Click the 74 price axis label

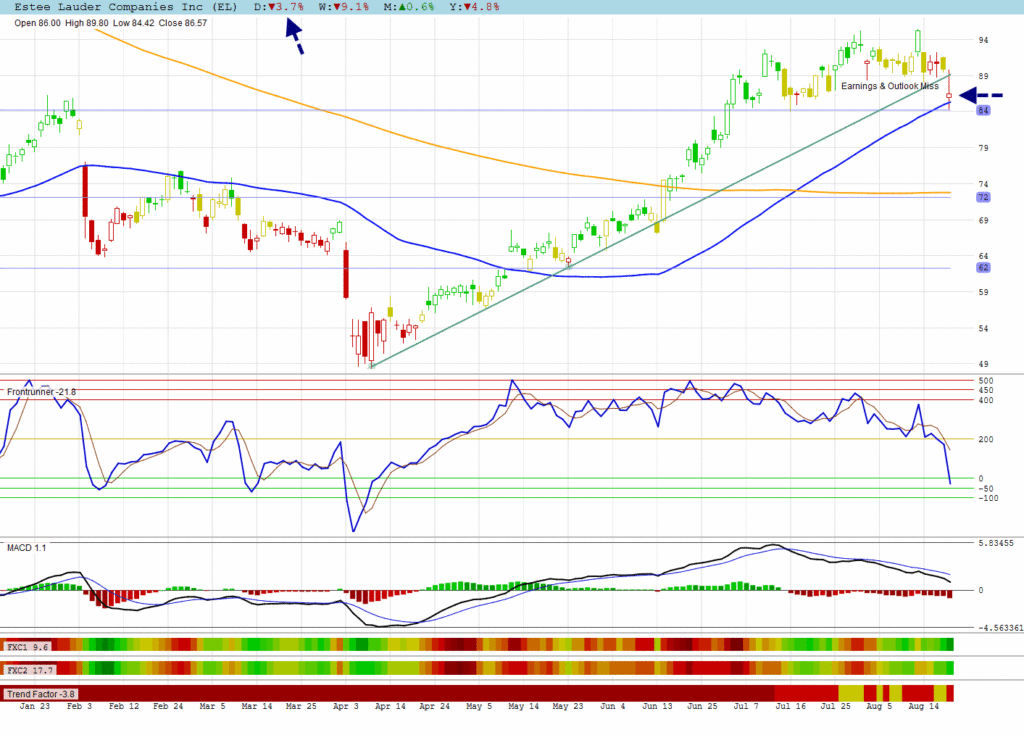tap(983, 185)
